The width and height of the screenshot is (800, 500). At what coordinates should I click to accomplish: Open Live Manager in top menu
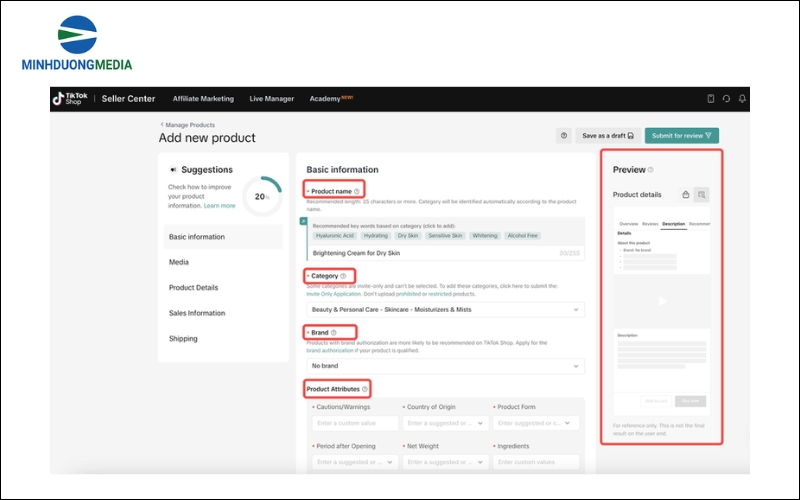coord(271,98)
